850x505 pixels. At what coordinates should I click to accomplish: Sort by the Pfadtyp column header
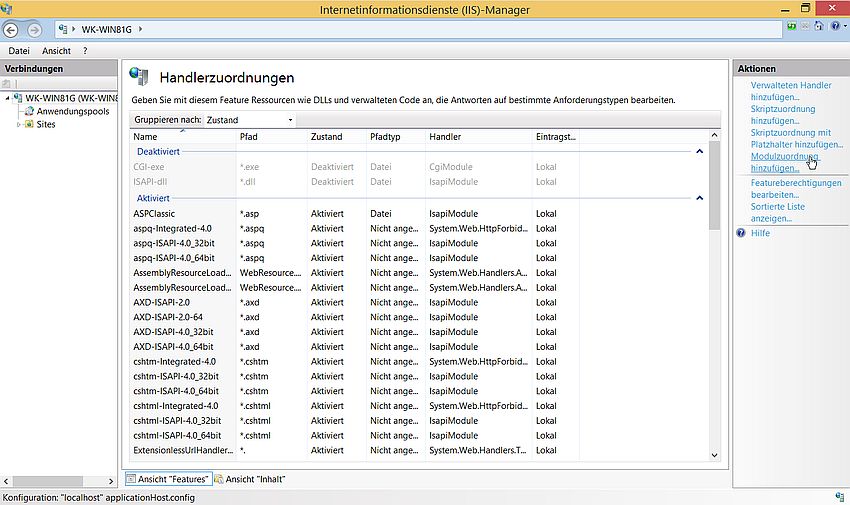tap(396, 137)
